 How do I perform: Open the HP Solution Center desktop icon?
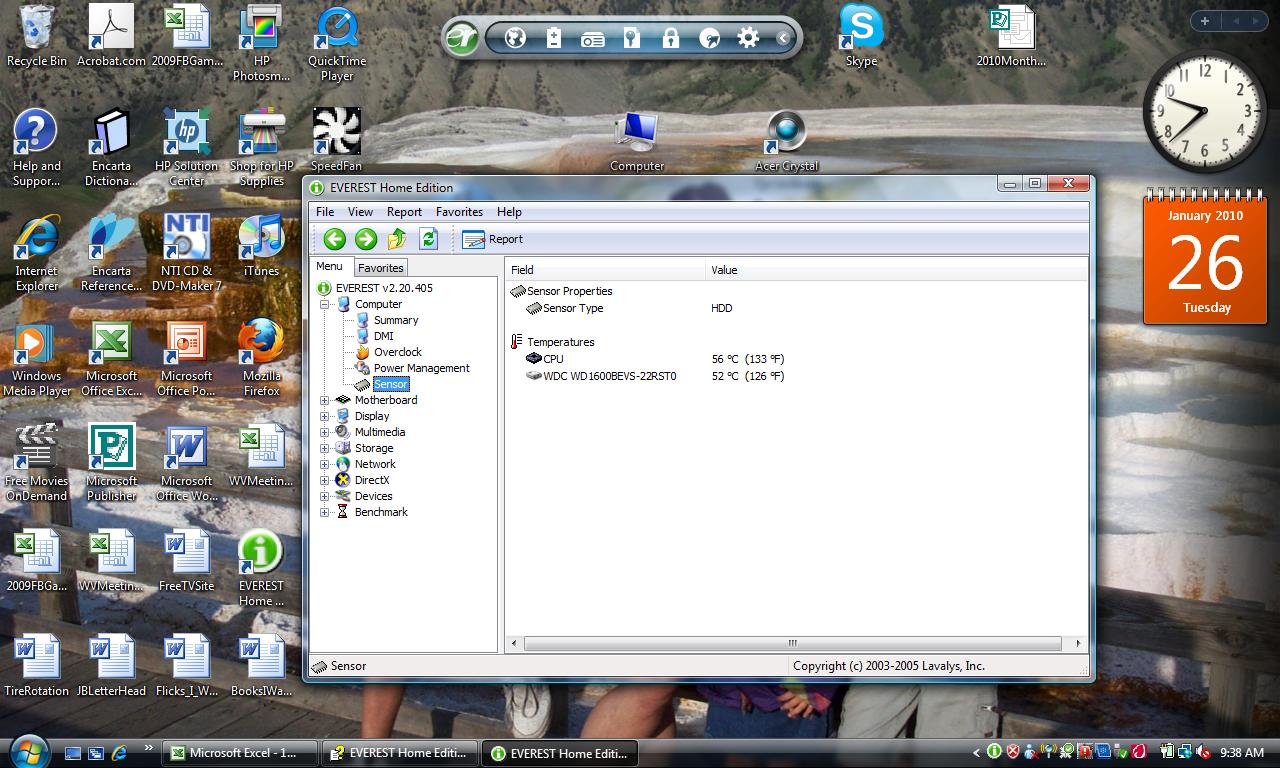(186, 148)
